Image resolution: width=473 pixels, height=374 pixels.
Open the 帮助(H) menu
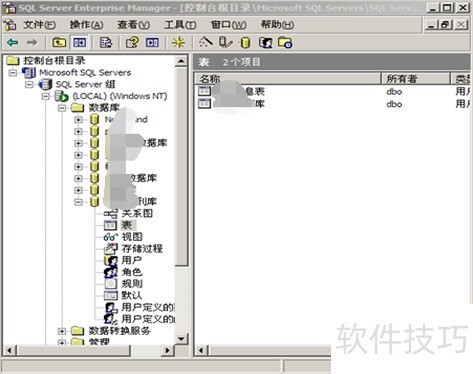pos(277,24)
